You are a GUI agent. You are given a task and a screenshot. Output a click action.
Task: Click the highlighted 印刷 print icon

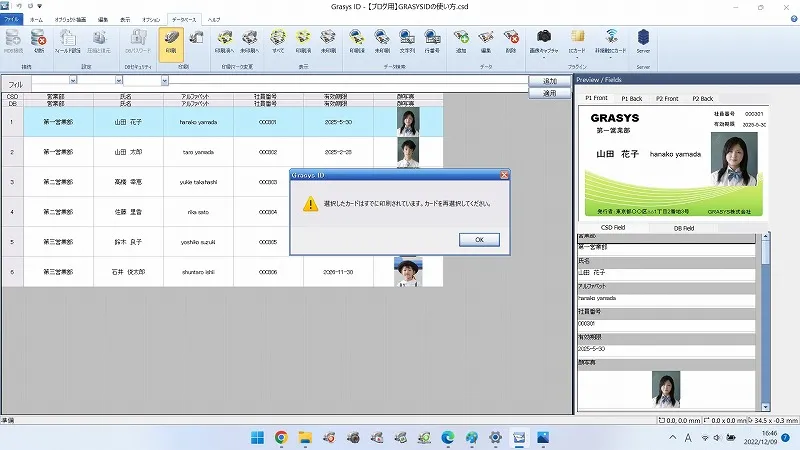tap(171, 44)
